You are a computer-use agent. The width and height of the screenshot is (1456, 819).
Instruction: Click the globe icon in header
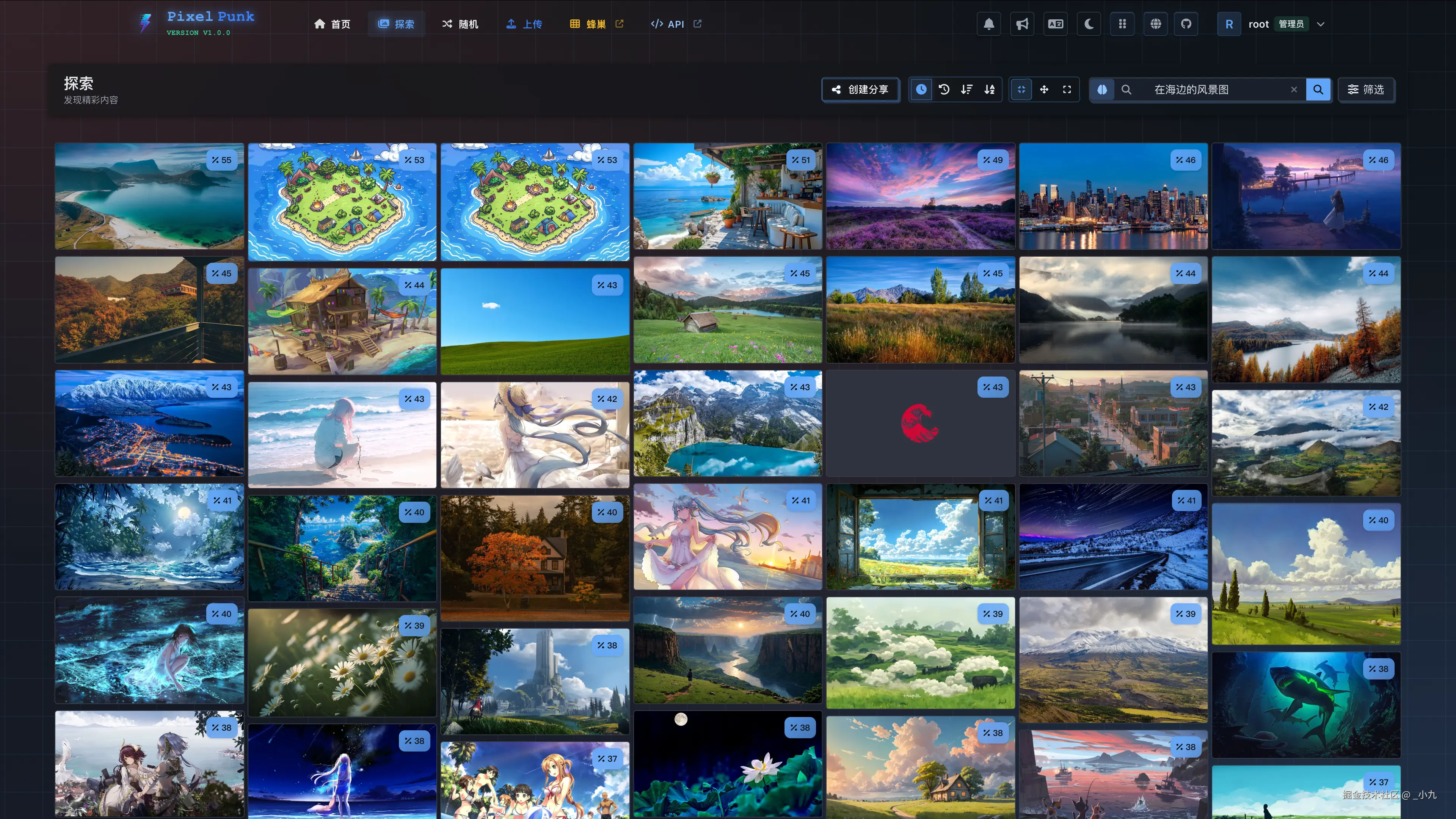(x=1155, y=24)
